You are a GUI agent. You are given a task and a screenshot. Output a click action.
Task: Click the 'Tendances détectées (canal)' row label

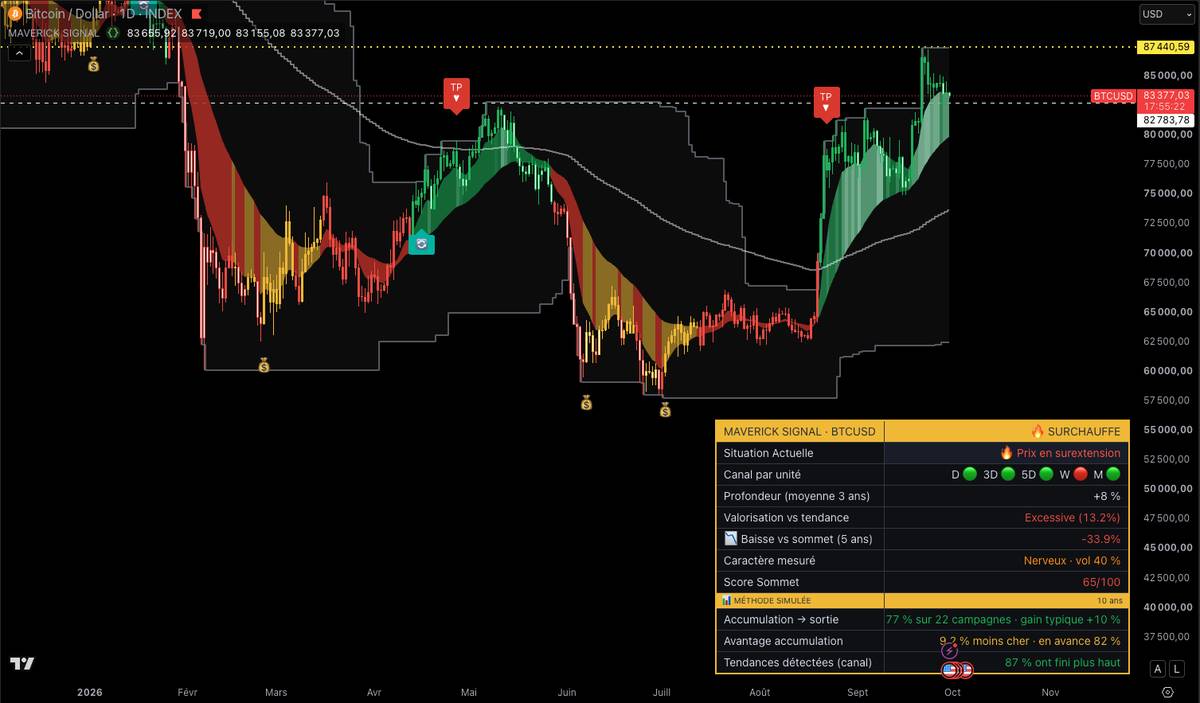click(797, 662)
